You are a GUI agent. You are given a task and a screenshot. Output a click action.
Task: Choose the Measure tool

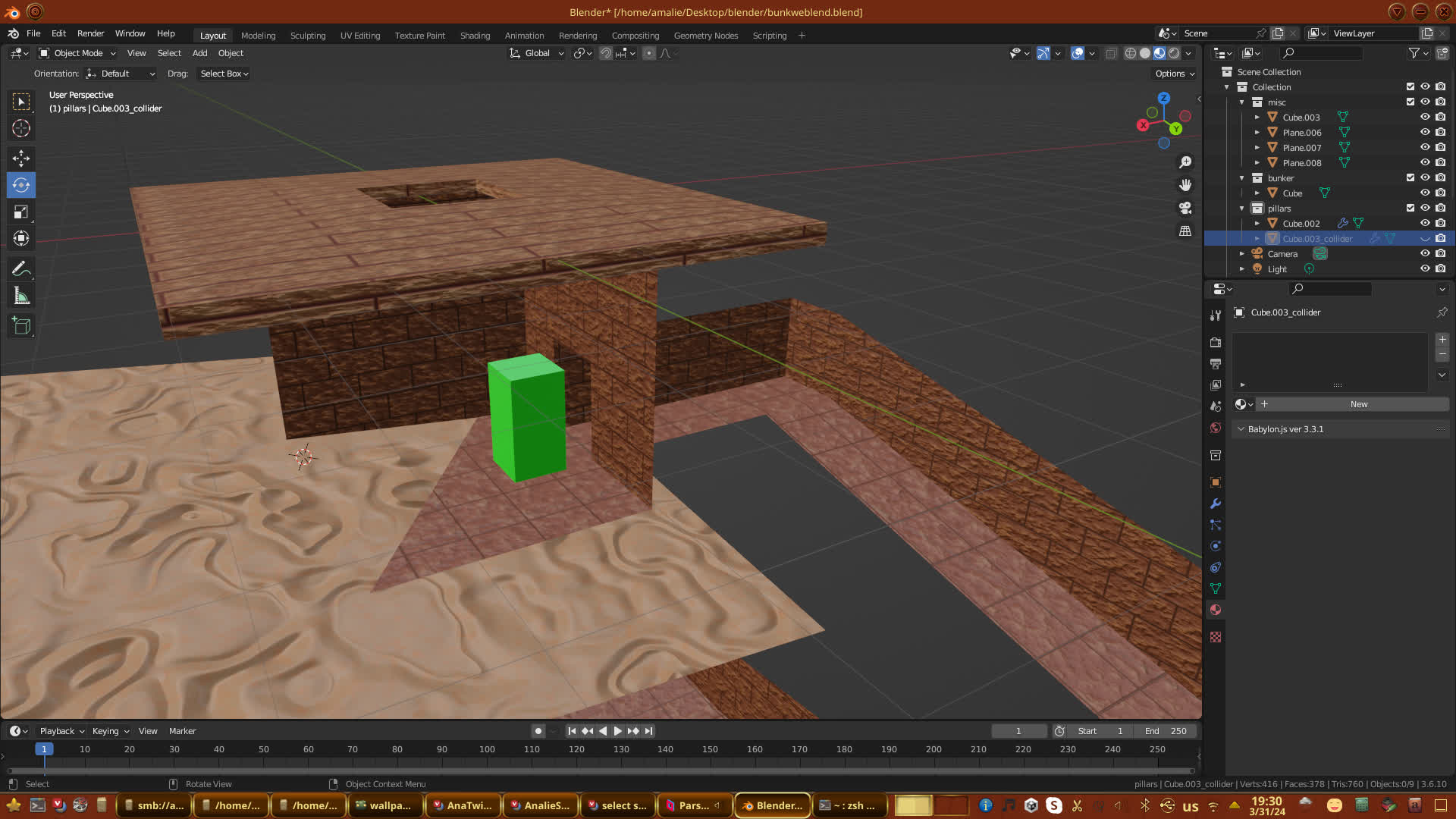21,297
